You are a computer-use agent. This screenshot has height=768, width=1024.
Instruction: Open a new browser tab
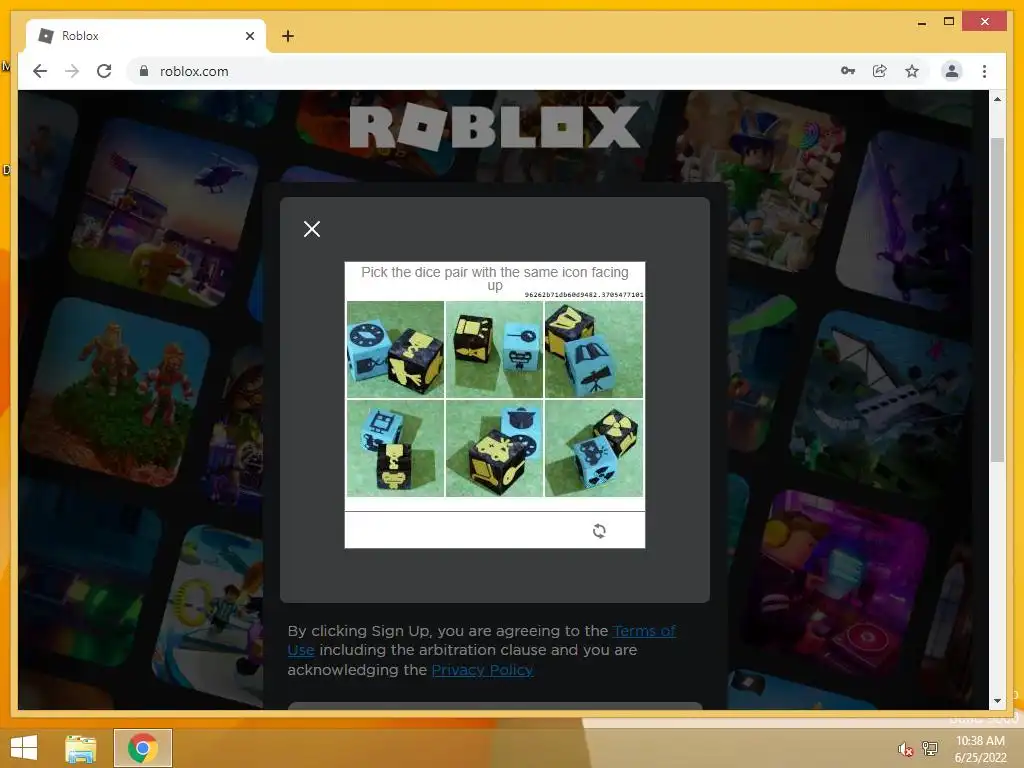[x=288, y=36]
